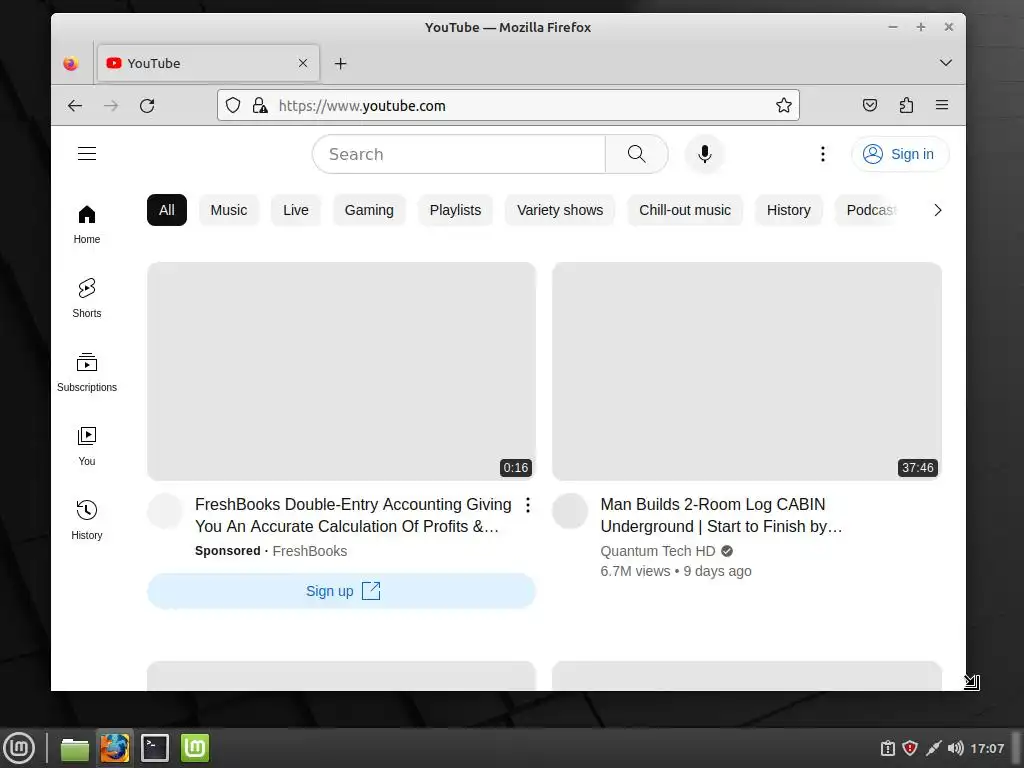The height and width of the screenshot is (768, 1024).
Task: Show next category chips arrow
Action: coord(938,210)
